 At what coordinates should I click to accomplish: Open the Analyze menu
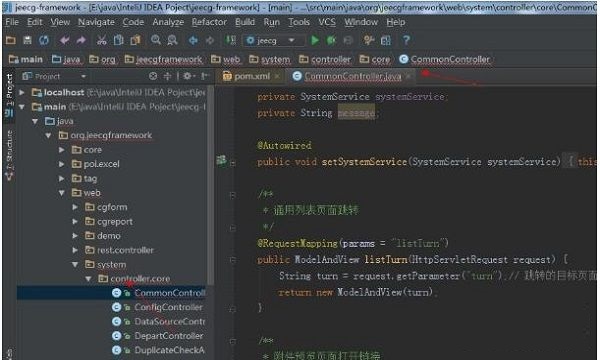(x=168, y=22)
